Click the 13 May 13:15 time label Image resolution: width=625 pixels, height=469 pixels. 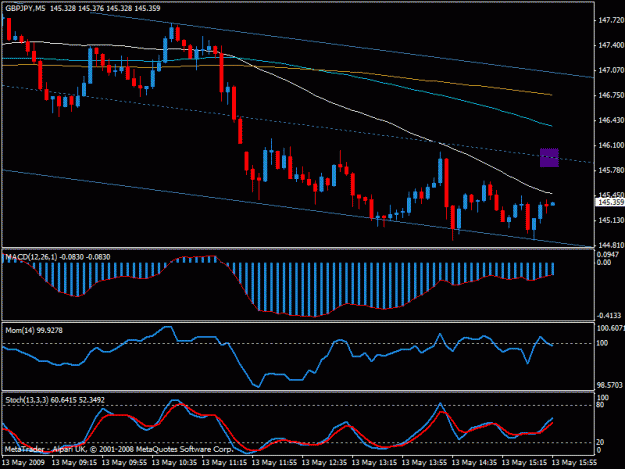374,463
